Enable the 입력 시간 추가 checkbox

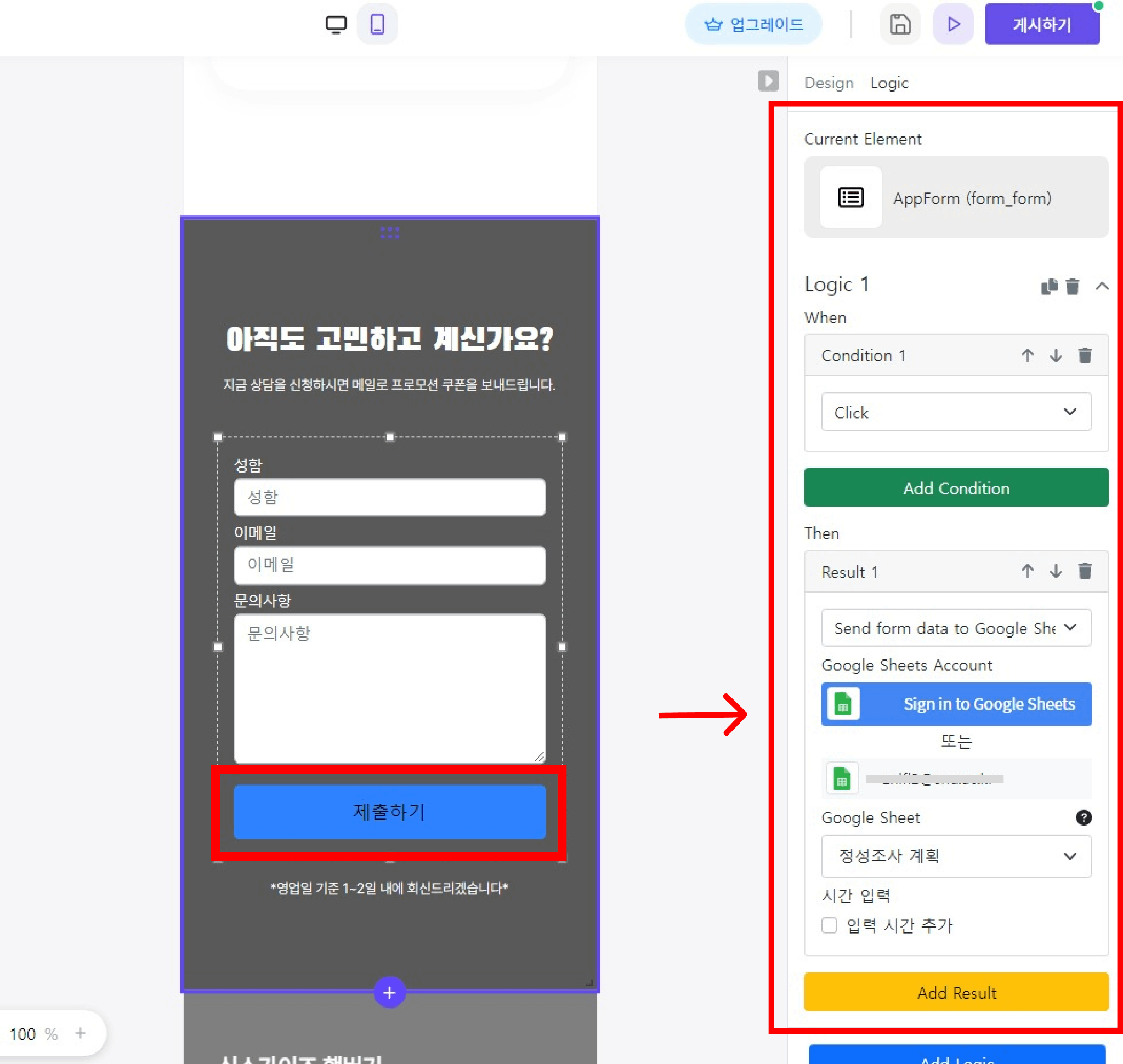pyautogui.click(x=829, y=925)
